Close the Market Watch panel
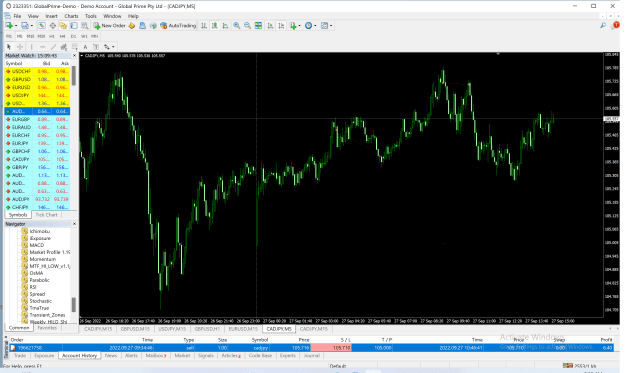This screenshot has width=625, height=373. click(x=74, y=56)
